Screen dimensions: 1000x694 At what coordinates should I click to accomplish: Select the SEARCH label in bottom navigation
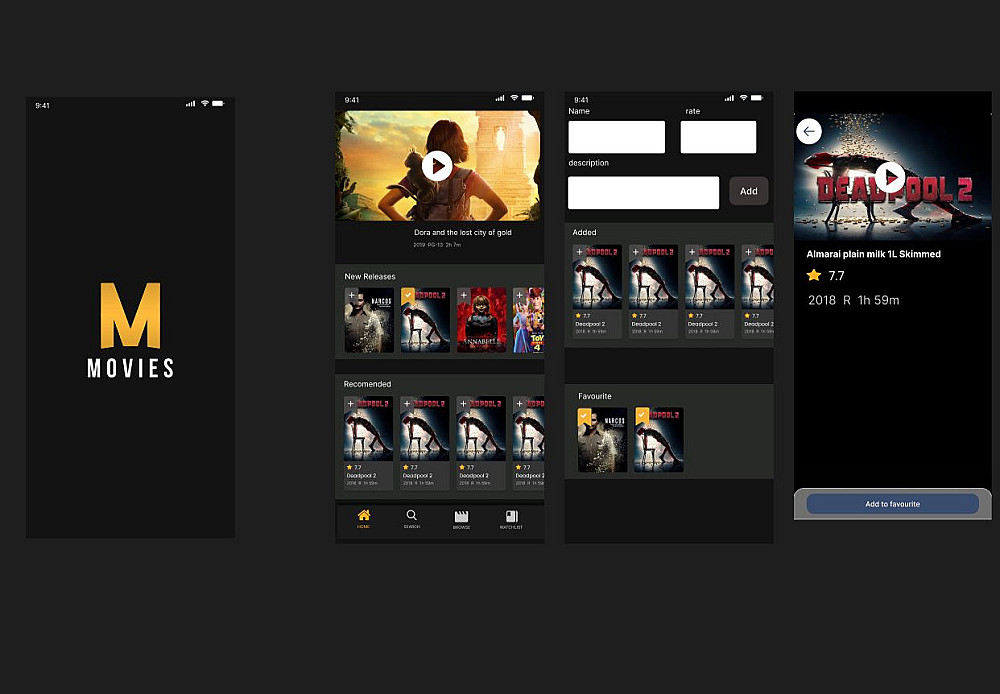412,527
